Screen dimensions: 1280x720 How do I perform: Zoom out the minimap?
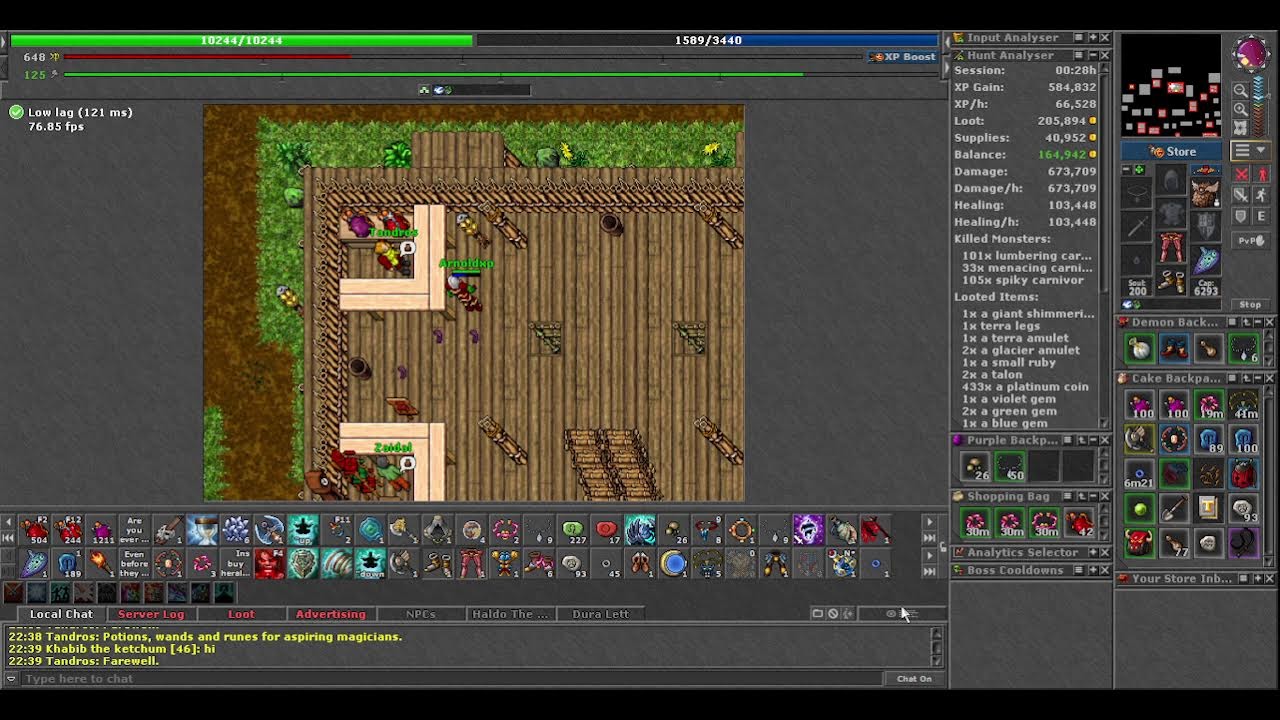point(1241,91)
